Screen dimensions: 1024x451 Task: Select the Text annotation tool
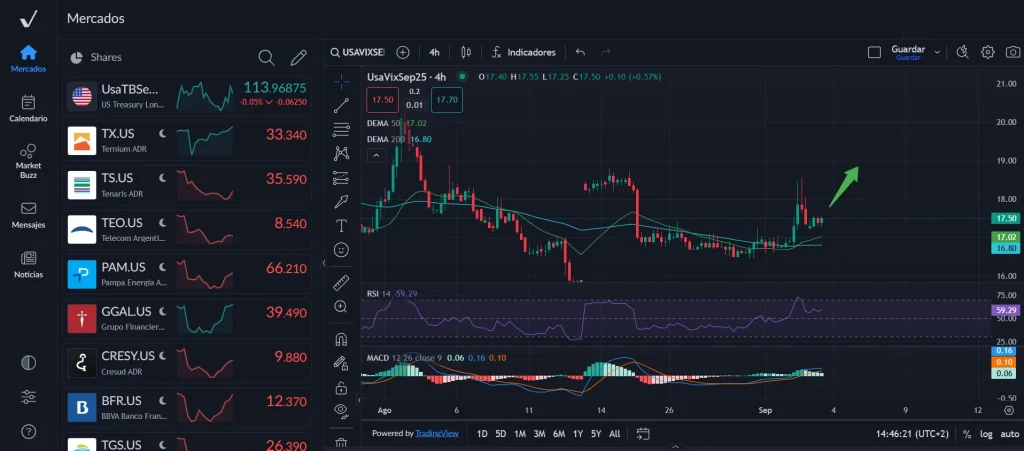coord(341,226)
